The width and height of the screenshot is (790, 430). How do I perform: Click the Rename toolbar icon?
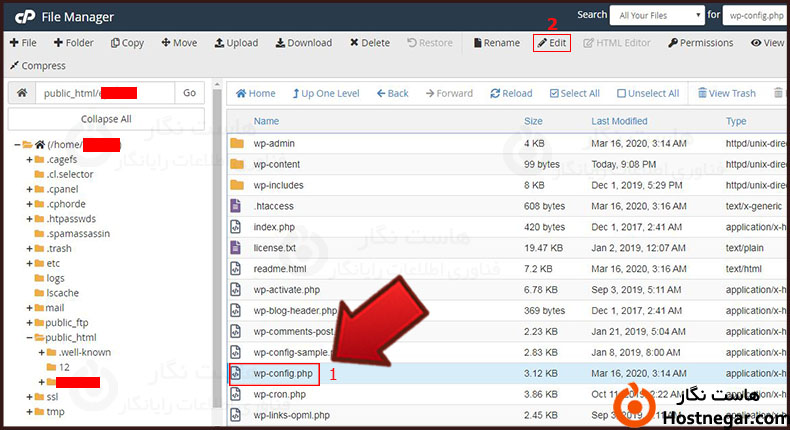click(x=496, y=43)
